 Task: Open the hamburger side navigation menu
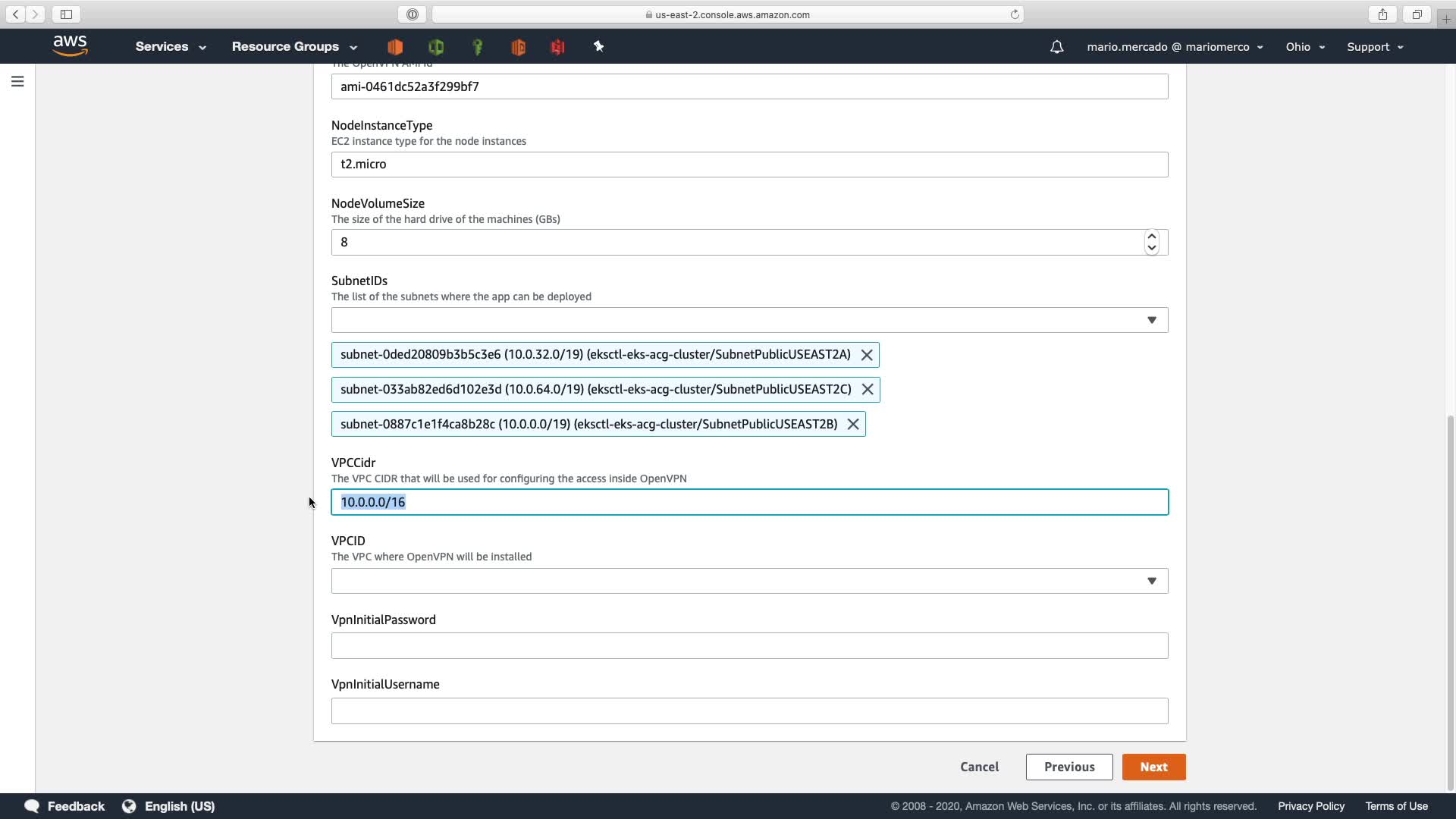pyautogui.click(x=17, y=81)
